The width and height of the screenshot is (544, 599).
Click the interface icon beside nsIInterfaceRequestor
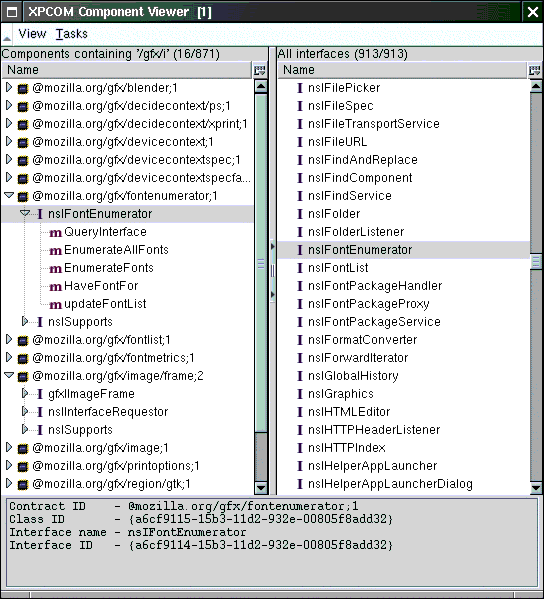[40, 412]
